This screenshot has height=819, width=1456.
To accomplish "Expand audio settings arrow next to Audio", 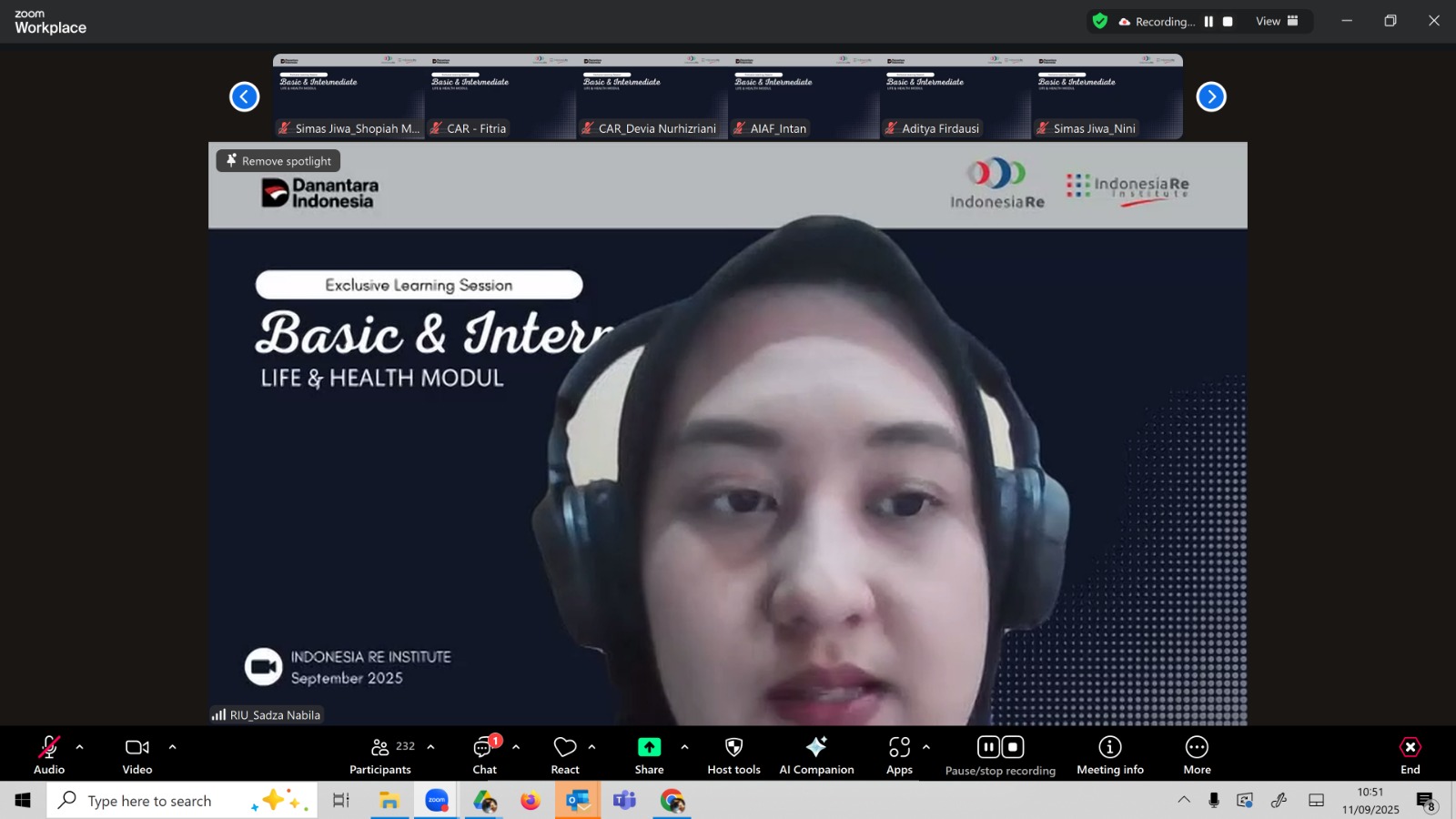I will [x=80, y=747].
